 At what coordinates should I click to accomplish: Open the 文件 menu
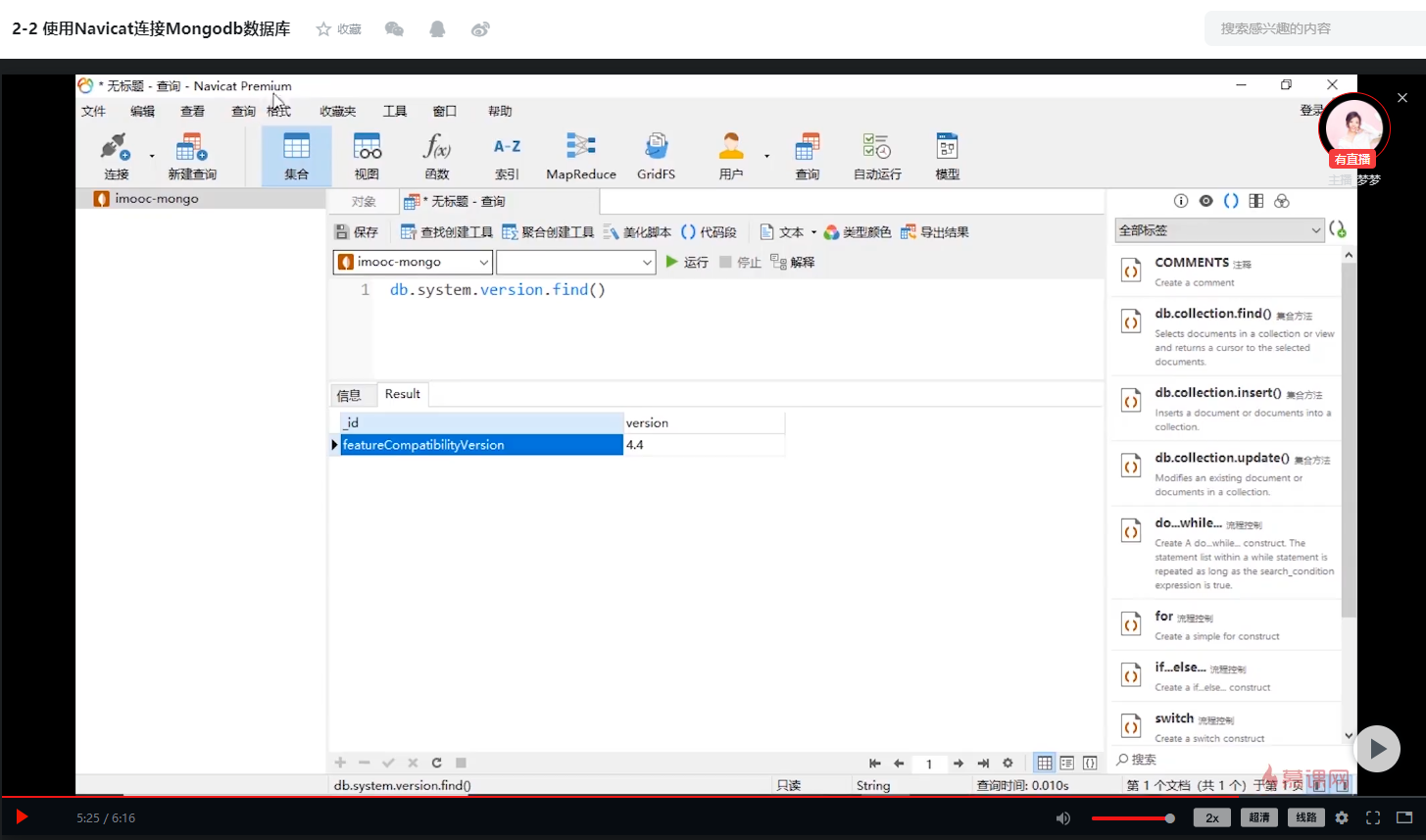(x=94, y=111)
